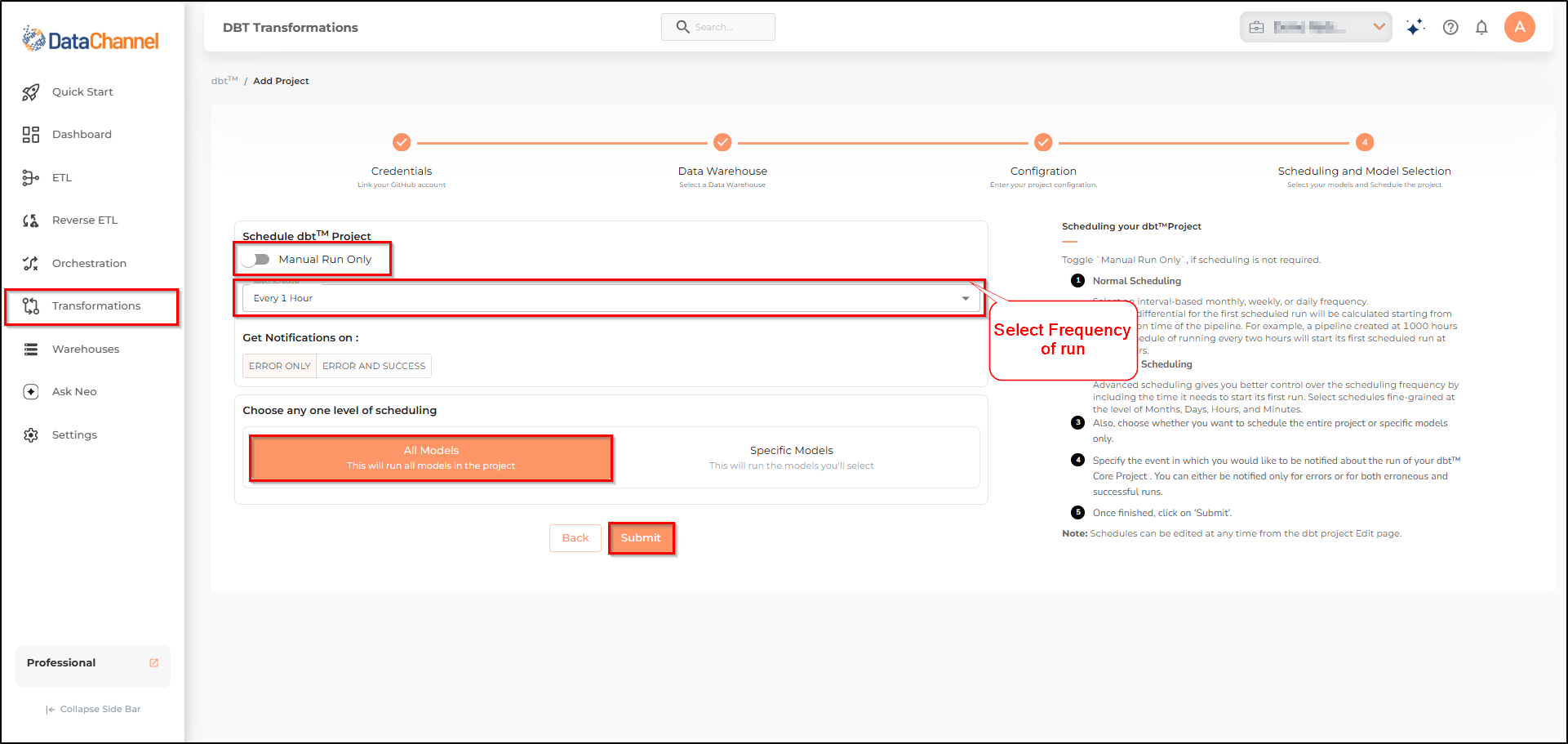Click the Ask Neo sparkle icon
The image size is (1568, 744).
pyautogui.click(x=31, y=392)
